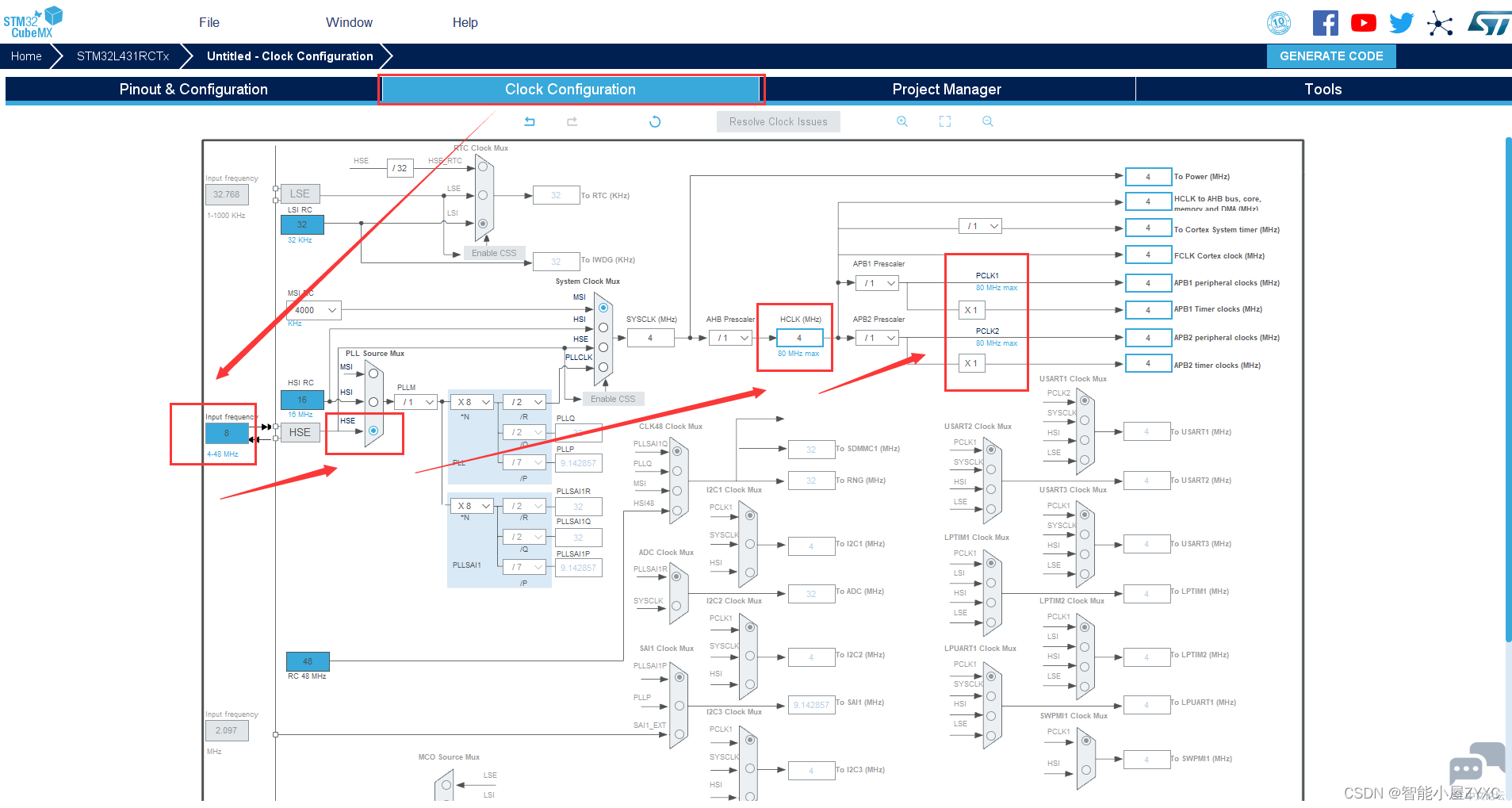Switch to the Pinout & Configuration tab

193,90
